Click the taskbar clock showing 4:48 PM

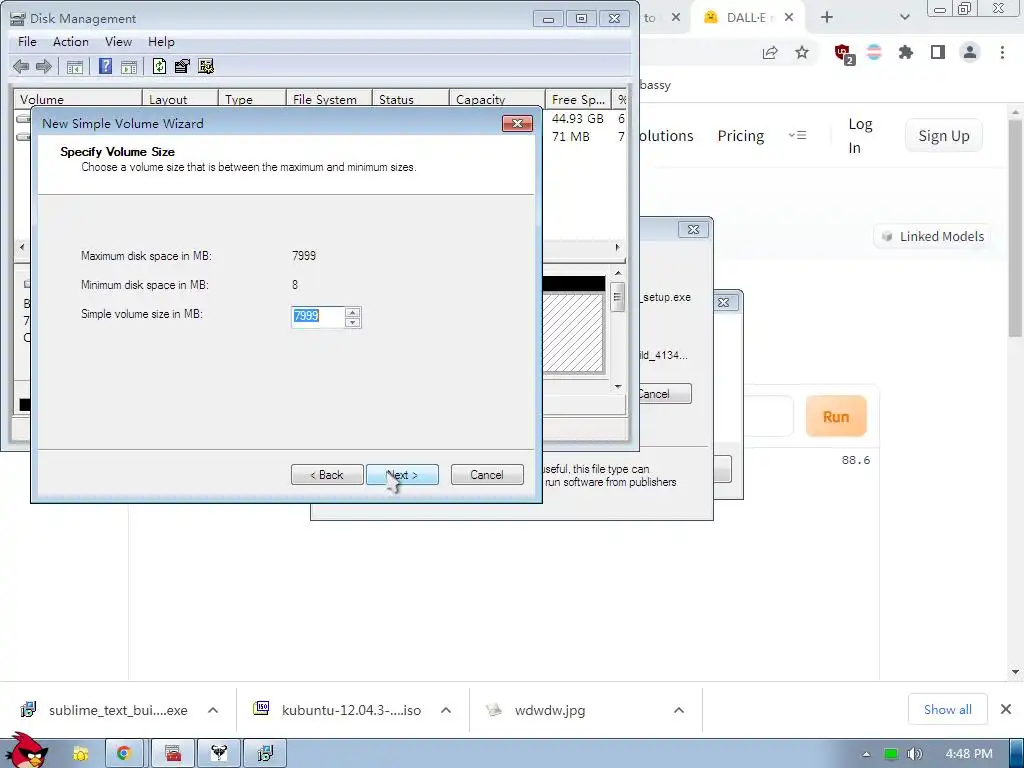[x=969, y=754]
